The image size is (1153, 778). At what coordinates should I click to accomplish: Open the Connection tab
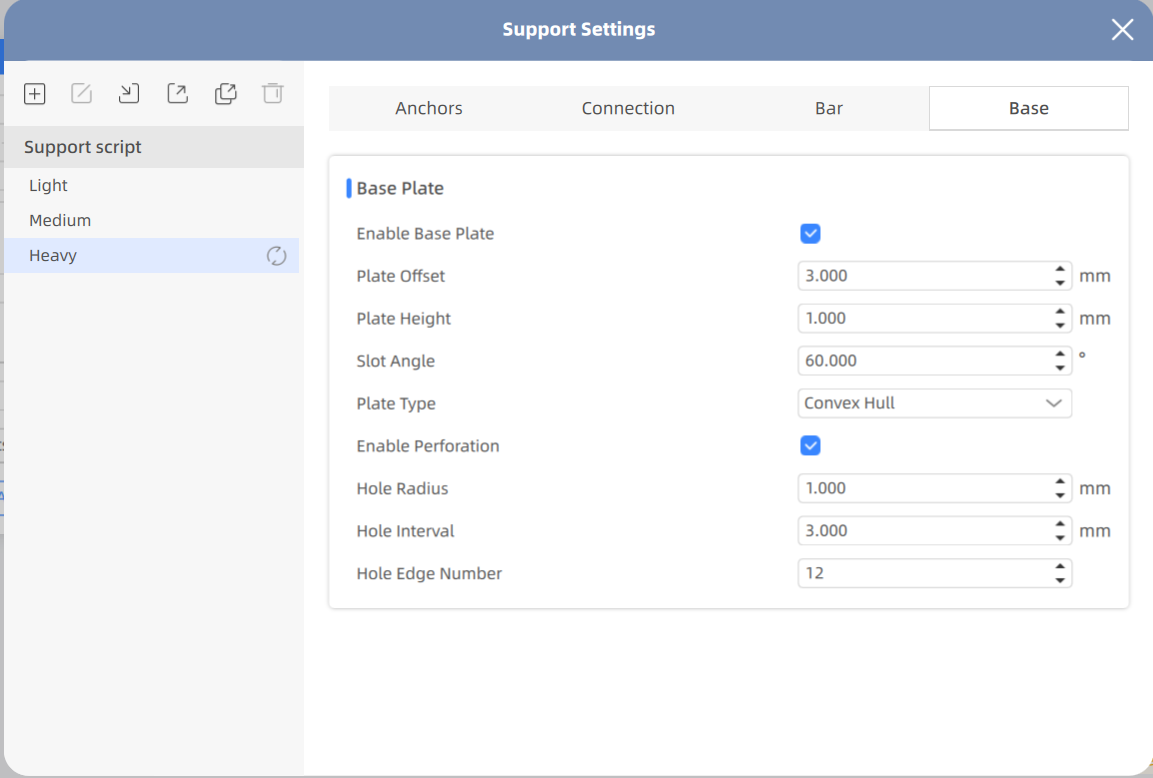click(628, 109)
